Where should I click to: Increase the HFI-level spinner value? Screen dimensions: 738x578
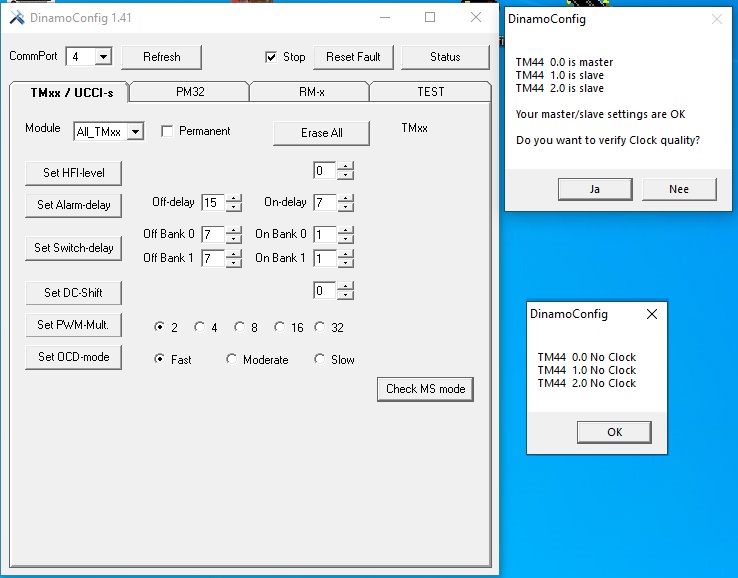tap(345, 167)
